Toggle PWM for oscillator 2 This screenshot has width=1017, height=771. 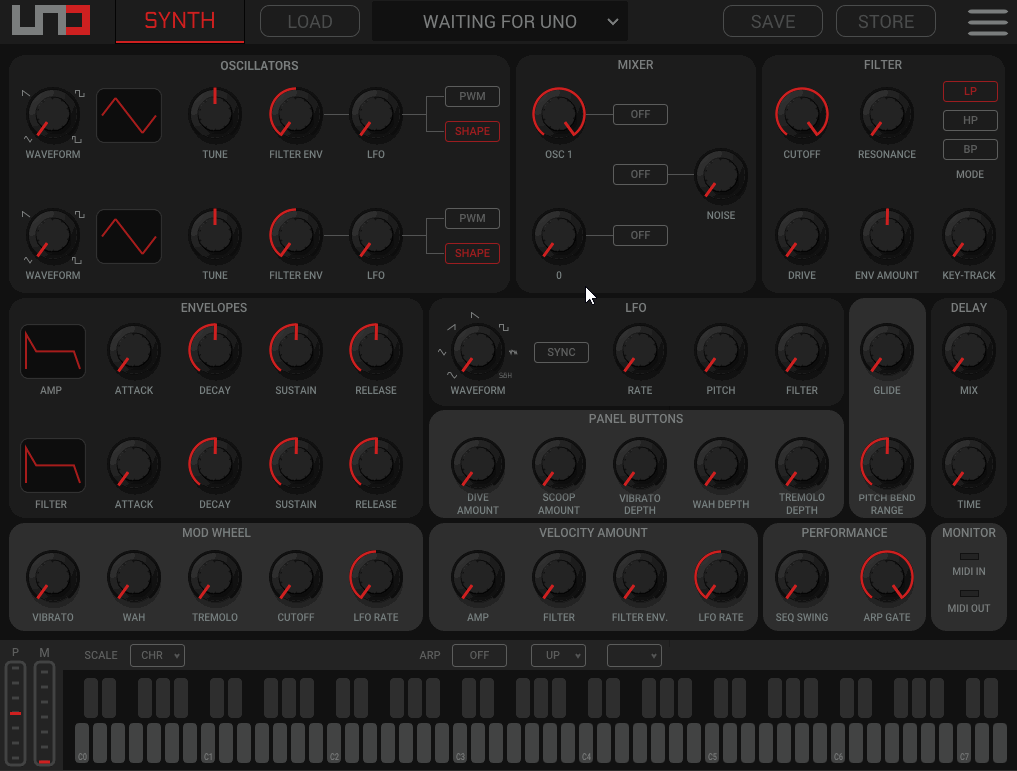pos(472,218)
